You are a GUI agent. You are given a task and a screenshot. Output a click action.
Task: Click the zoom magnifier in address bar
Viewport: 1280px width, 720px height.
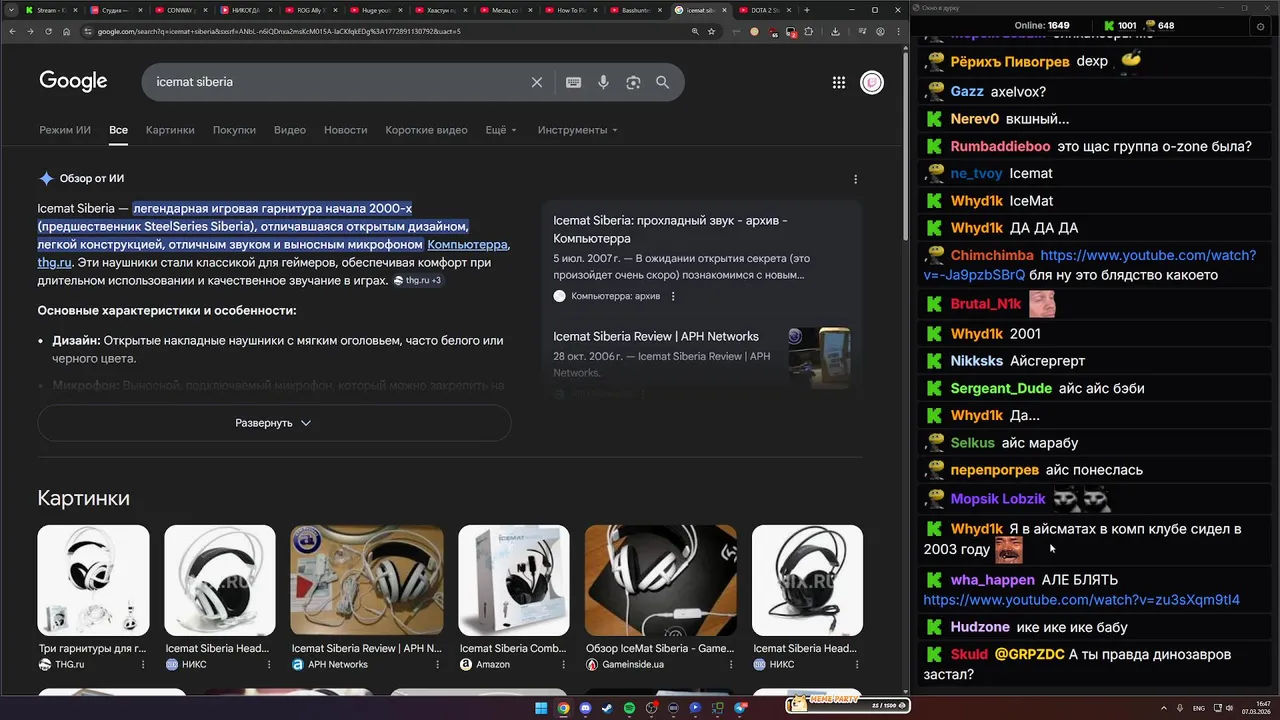tap(695, 31)
